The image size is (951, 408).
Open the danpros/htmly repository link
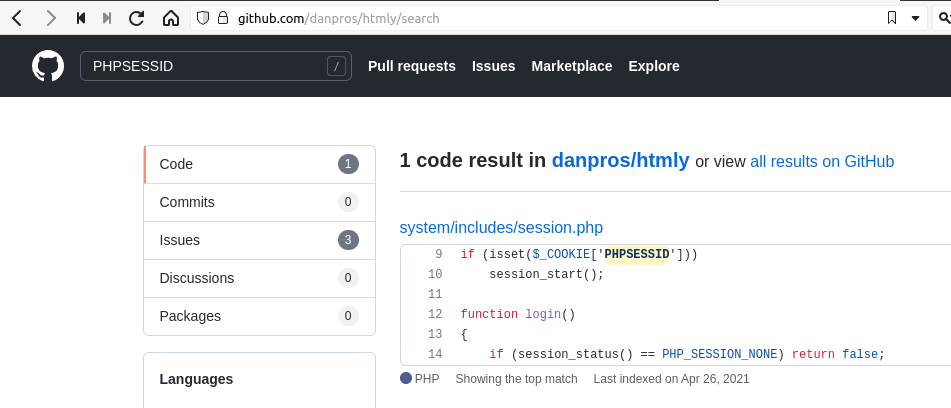(x=620, y=161)
